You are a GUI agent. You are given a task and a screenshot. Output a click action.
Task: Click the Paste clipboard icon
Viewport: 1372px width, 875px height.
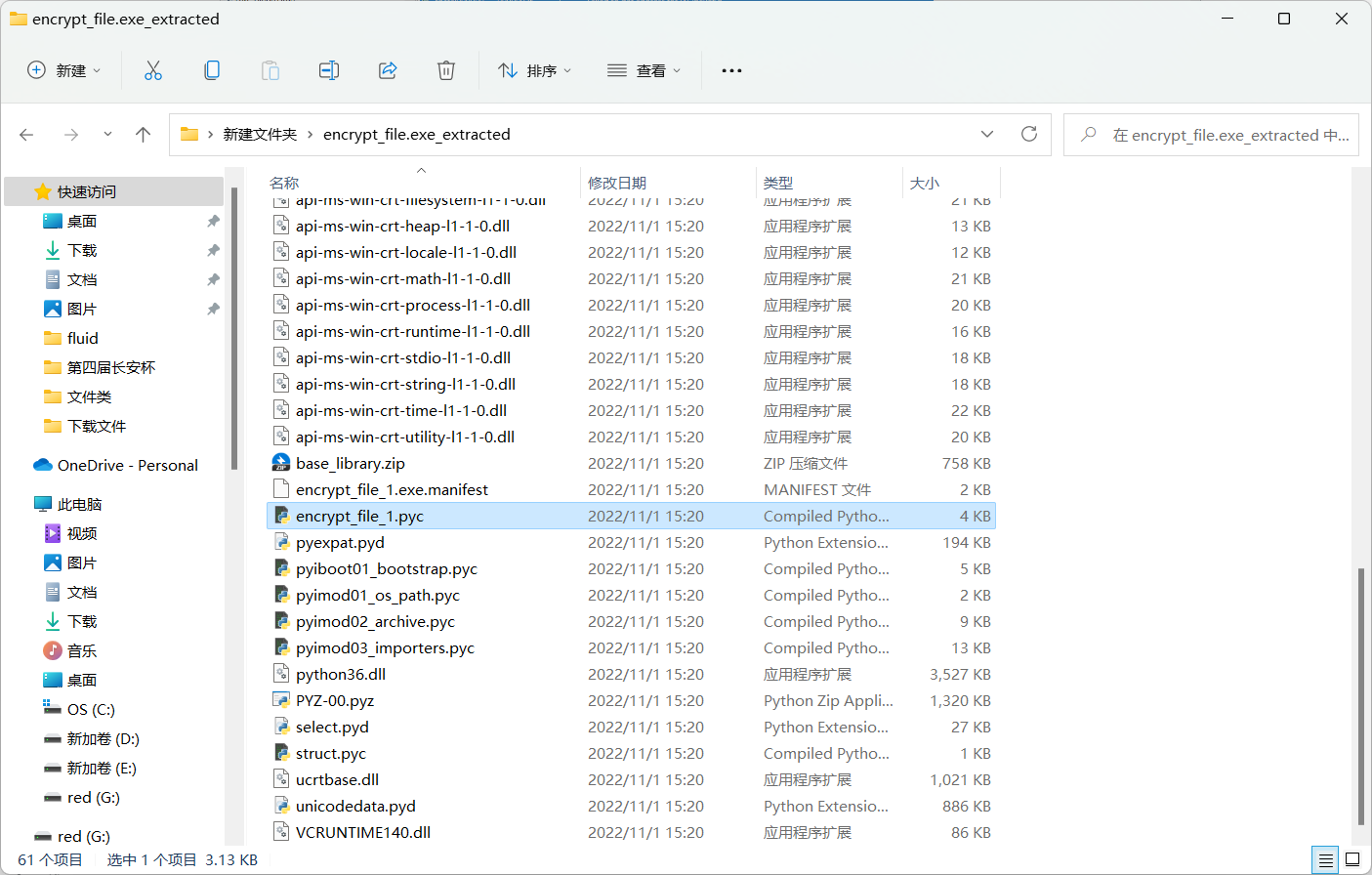pos(270,70)
